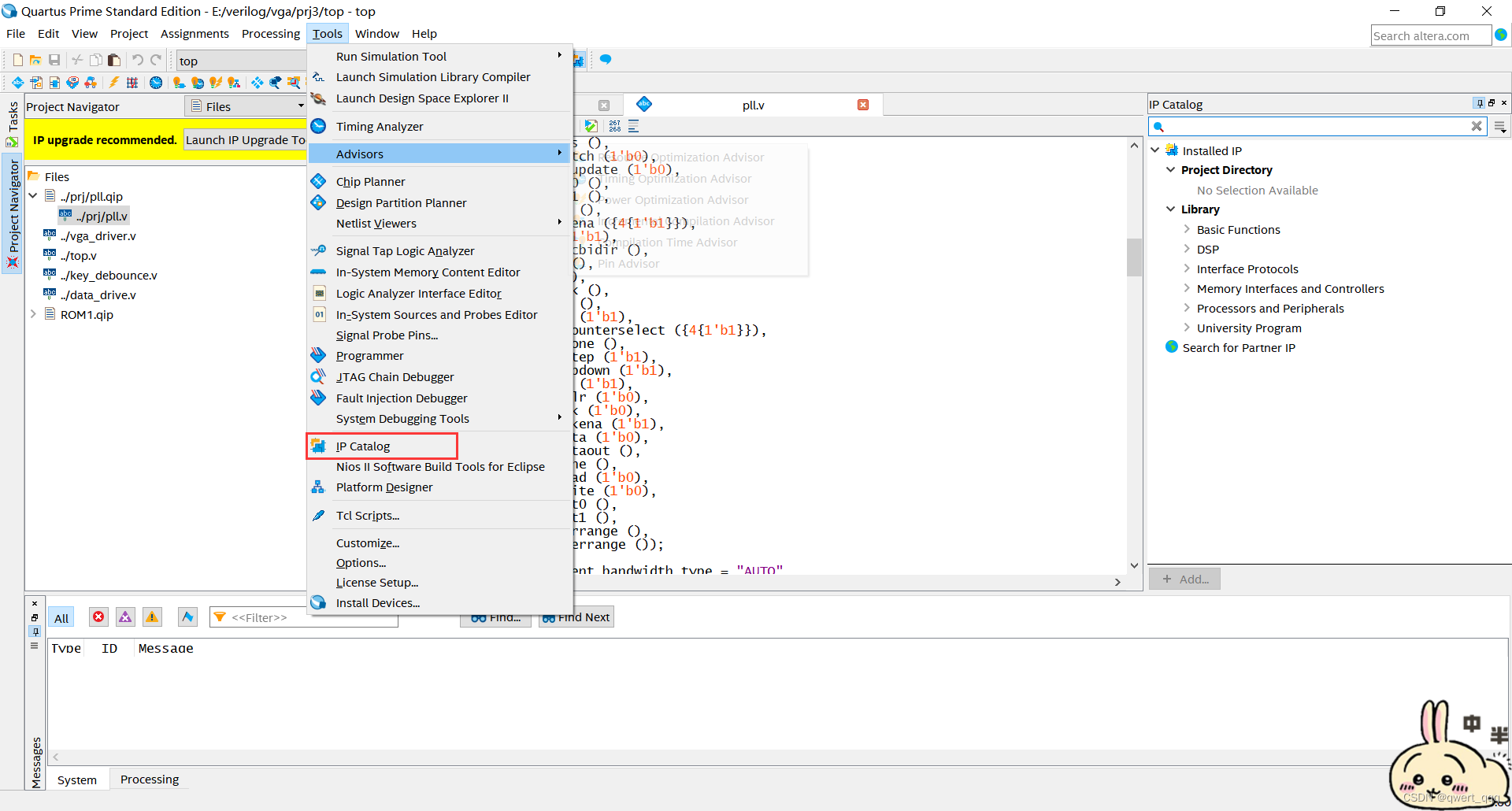This screenshot has width=1512, height=811.
Task: Pin the IP Catalog panel
Action: 1480,103
